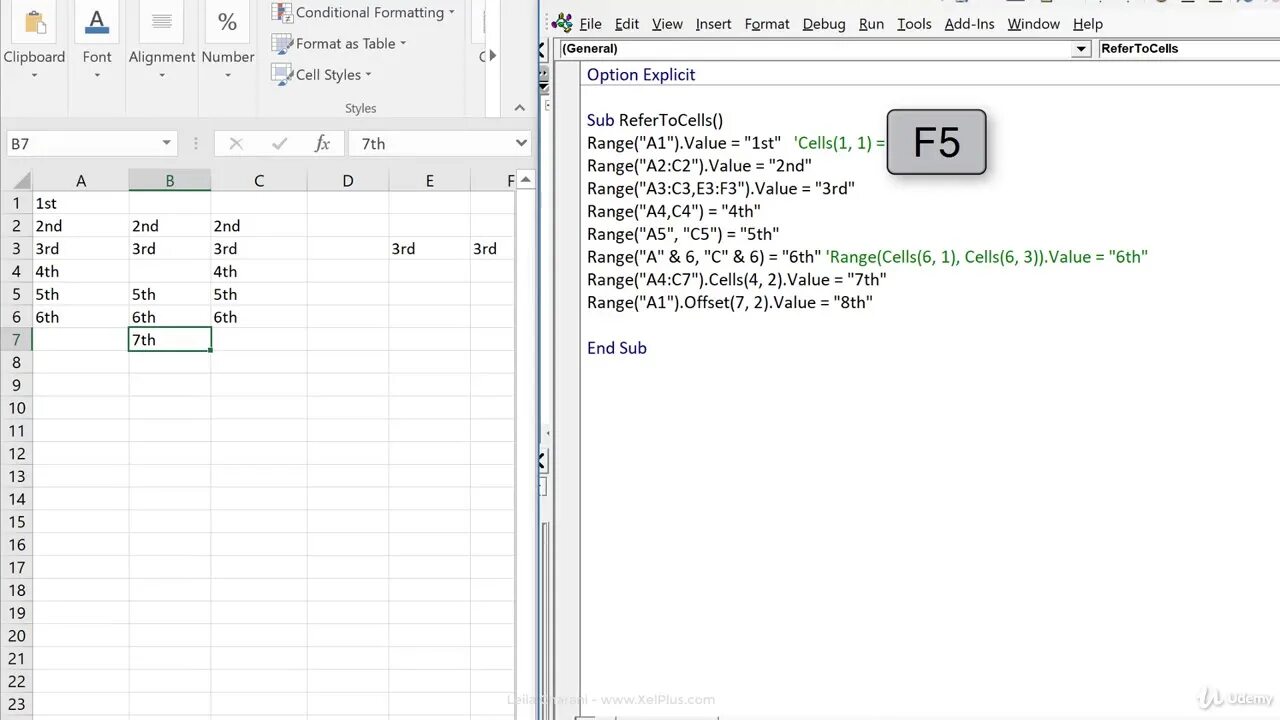The height and width of the screenshot is (720, 1280).
Task: Expand the formula bar with its chevron
Action: [x=521, y=144]
